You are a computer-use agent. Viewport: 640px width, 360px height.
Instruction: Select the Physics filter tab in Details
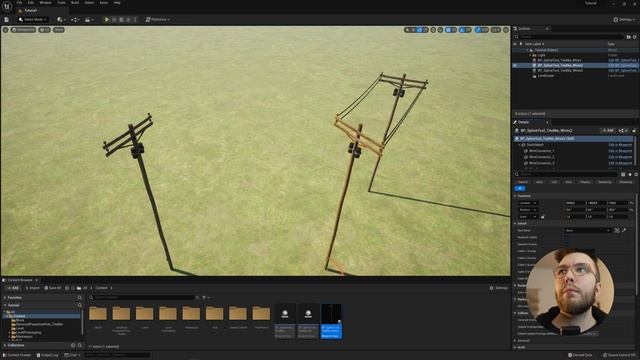585,182
